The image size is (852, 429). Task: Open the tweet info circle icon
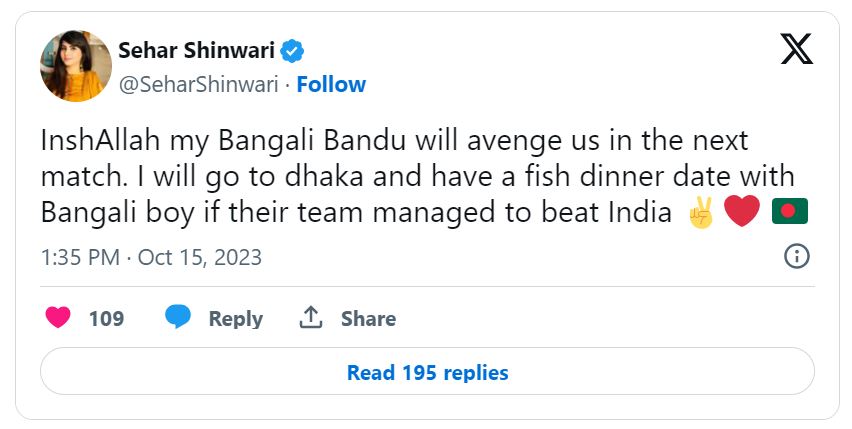point(796,257)
